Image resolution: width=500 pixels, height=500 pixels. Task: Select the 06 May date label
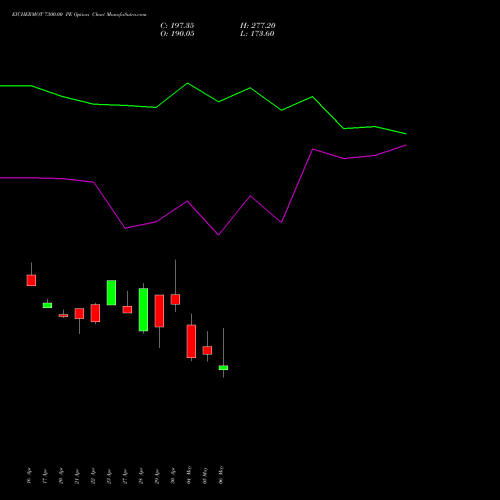pos(221,475)
